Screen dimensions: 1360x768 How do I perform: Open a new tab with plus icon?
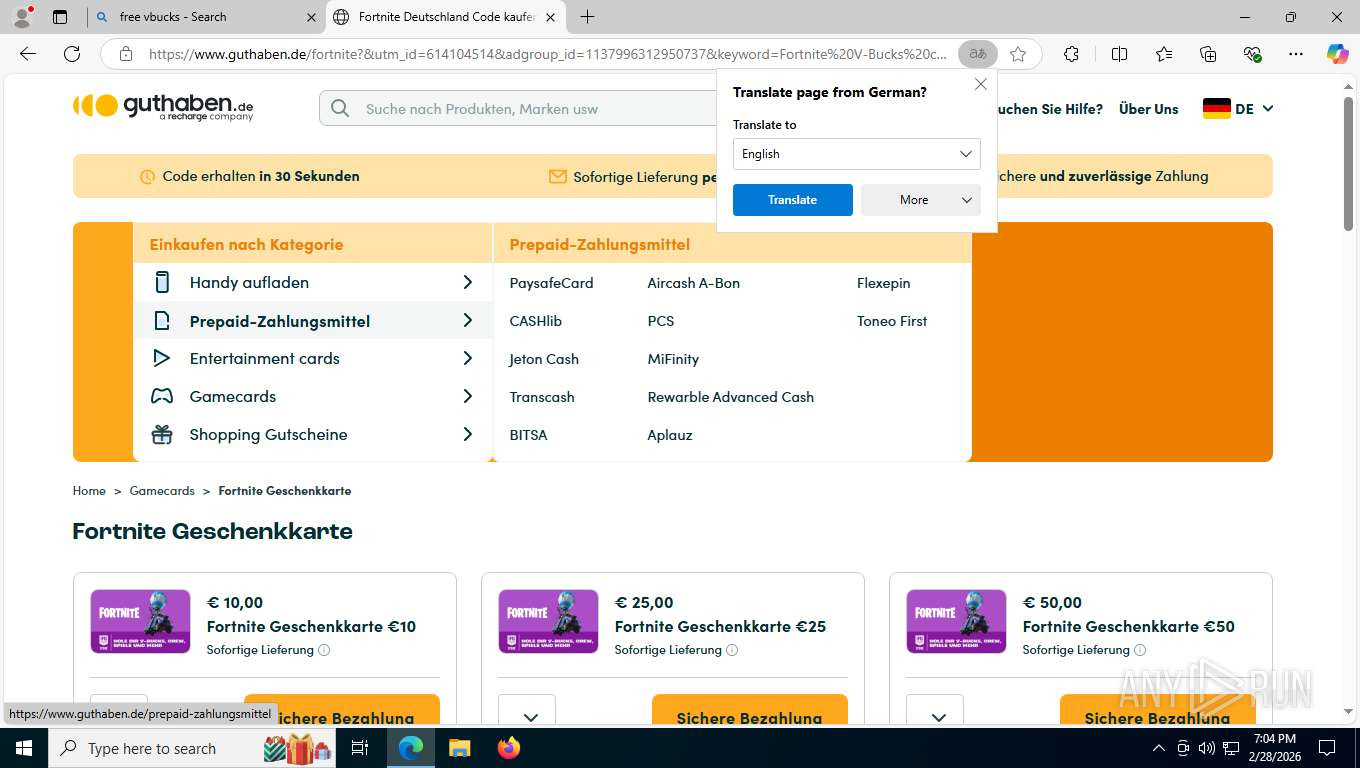(587, 17)
